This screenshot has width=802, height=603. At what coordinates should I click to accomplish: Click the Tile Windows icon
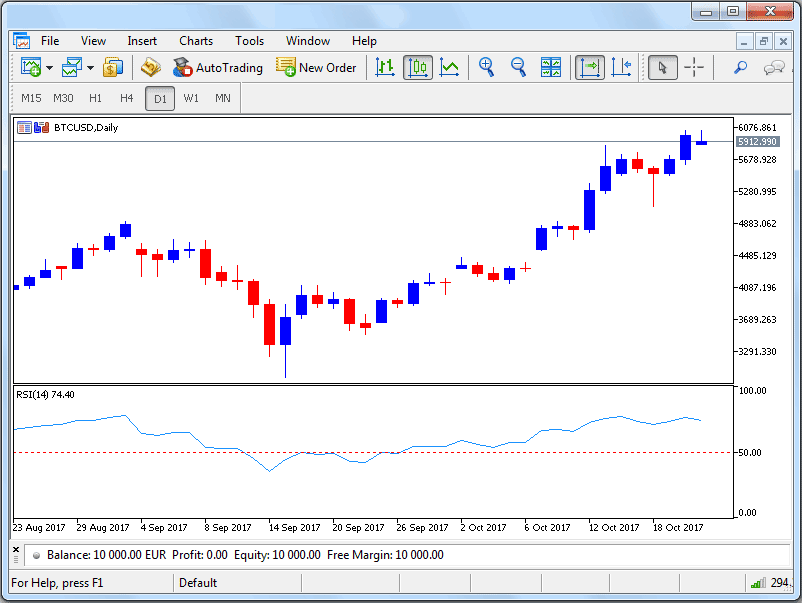pos(551,68)
